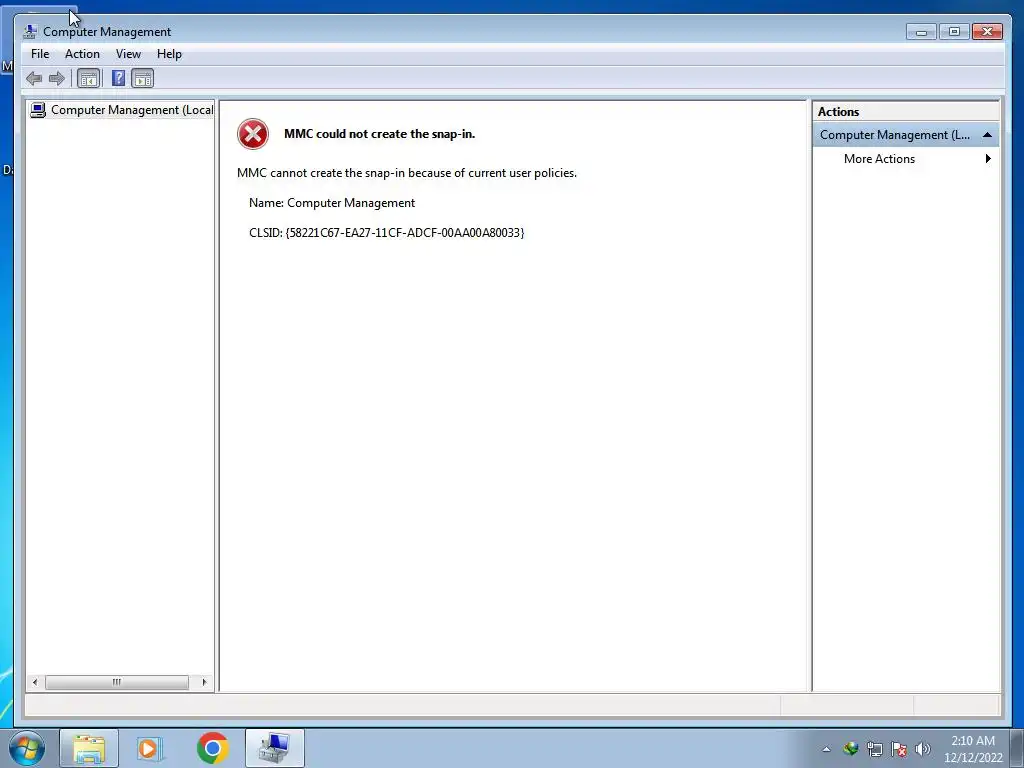
Task: Expand the More Actions submenu arrow
Action: 988,159
